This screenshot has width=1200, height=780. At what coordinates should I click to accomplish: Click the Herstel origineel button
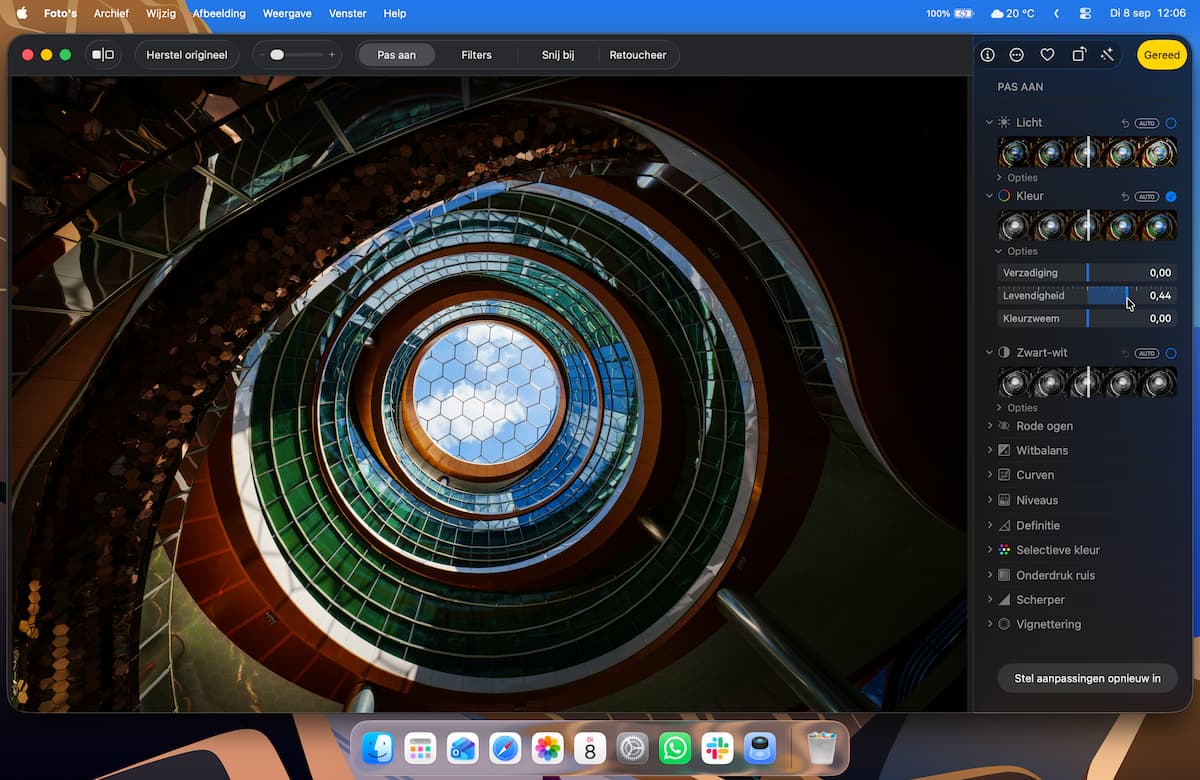(x=187, y=55)
